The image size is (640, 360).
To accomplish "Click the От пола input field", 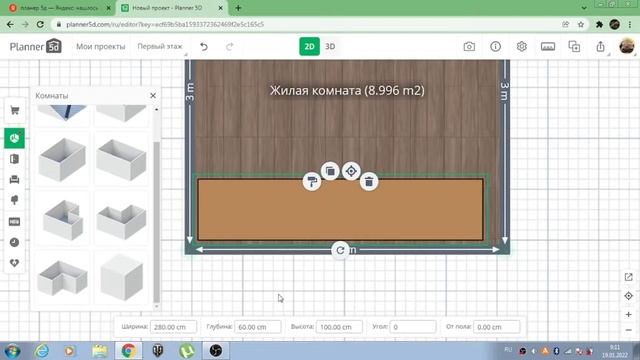I will pyautogui.click(x=497, y=327).
